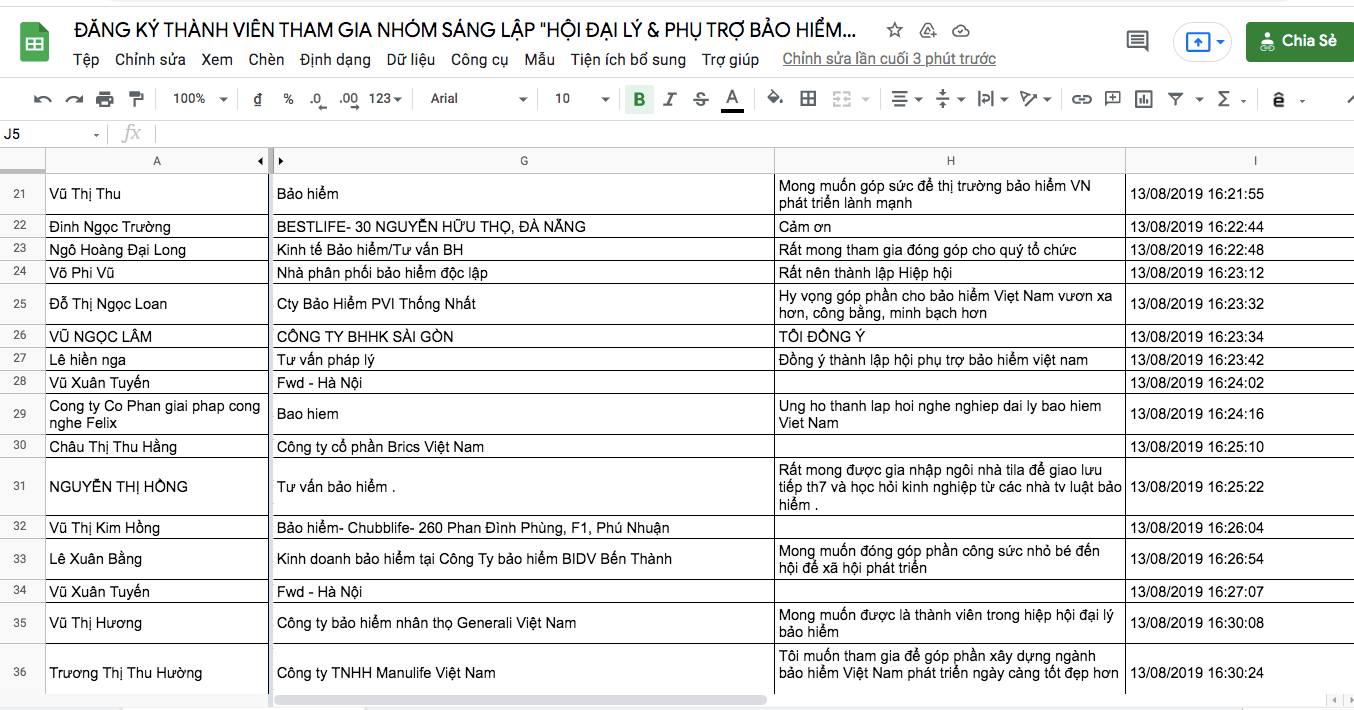Open the text rotation dropdown
Image resolution: width=1354 pixels, height=710 pixels.
point(1035,99)
